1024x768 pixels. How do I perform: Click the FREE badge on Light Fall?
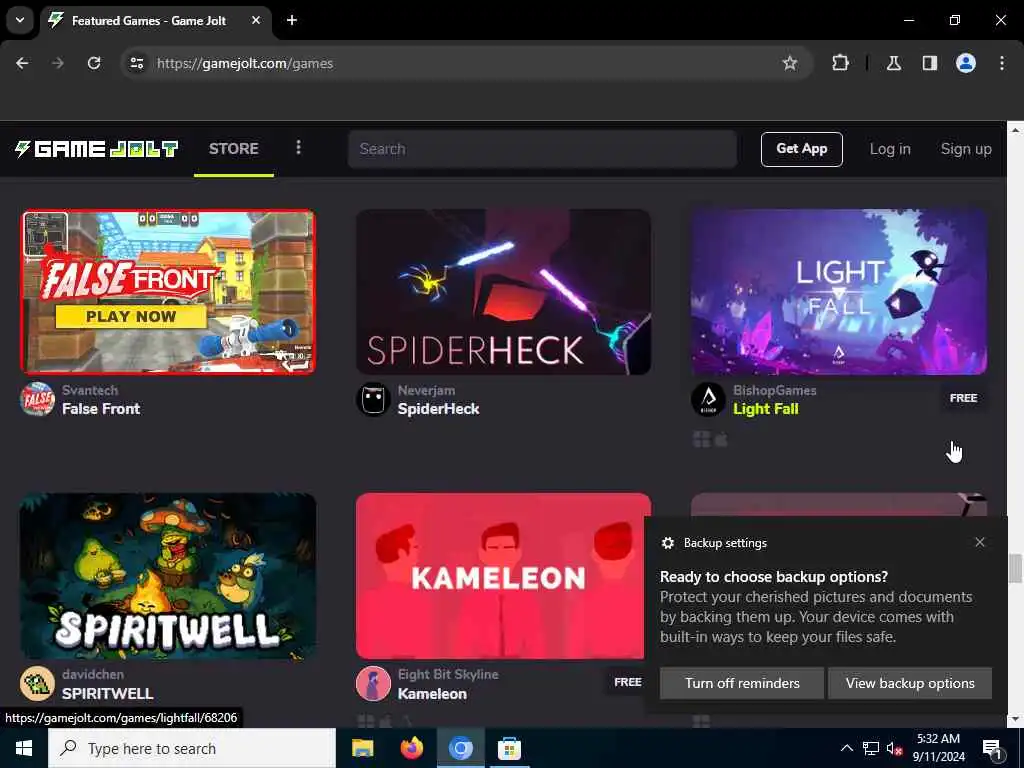coord(963,398)
